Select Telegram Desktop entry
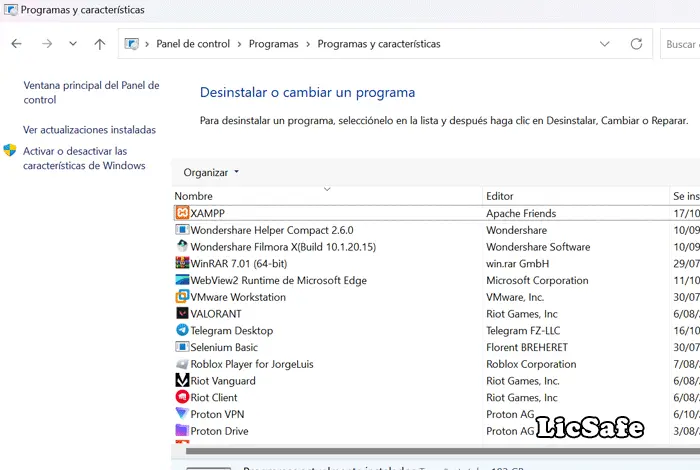 coord(232,330)
